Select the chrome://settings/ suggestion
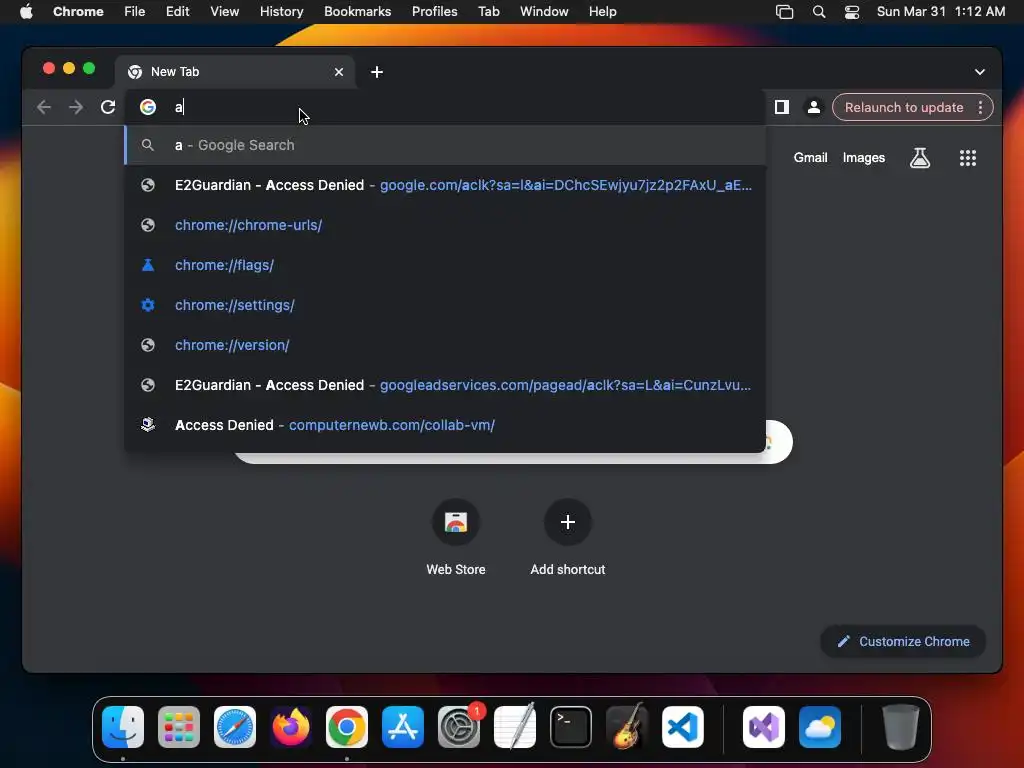Image resolution: width=1024 pixels, height=768 pixels. coord(445,305)
